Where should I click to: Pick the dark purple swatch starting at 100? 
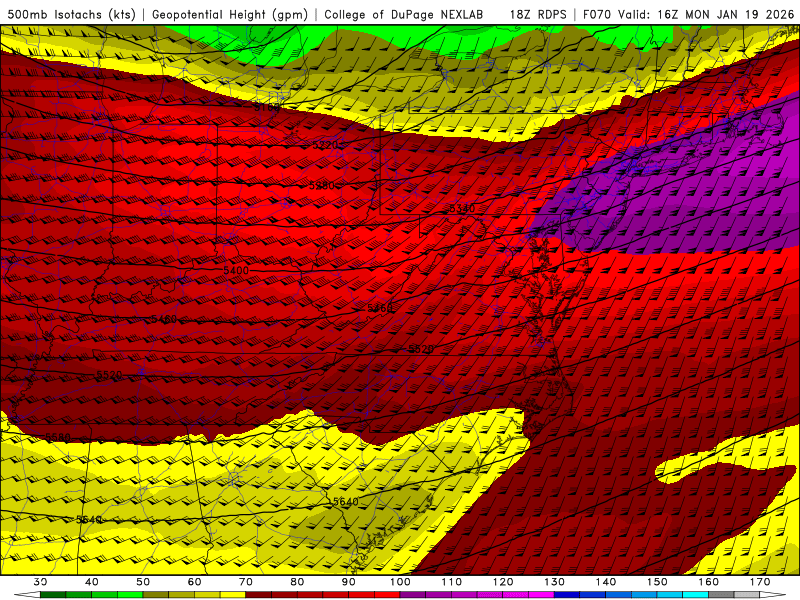coord(413,594)
